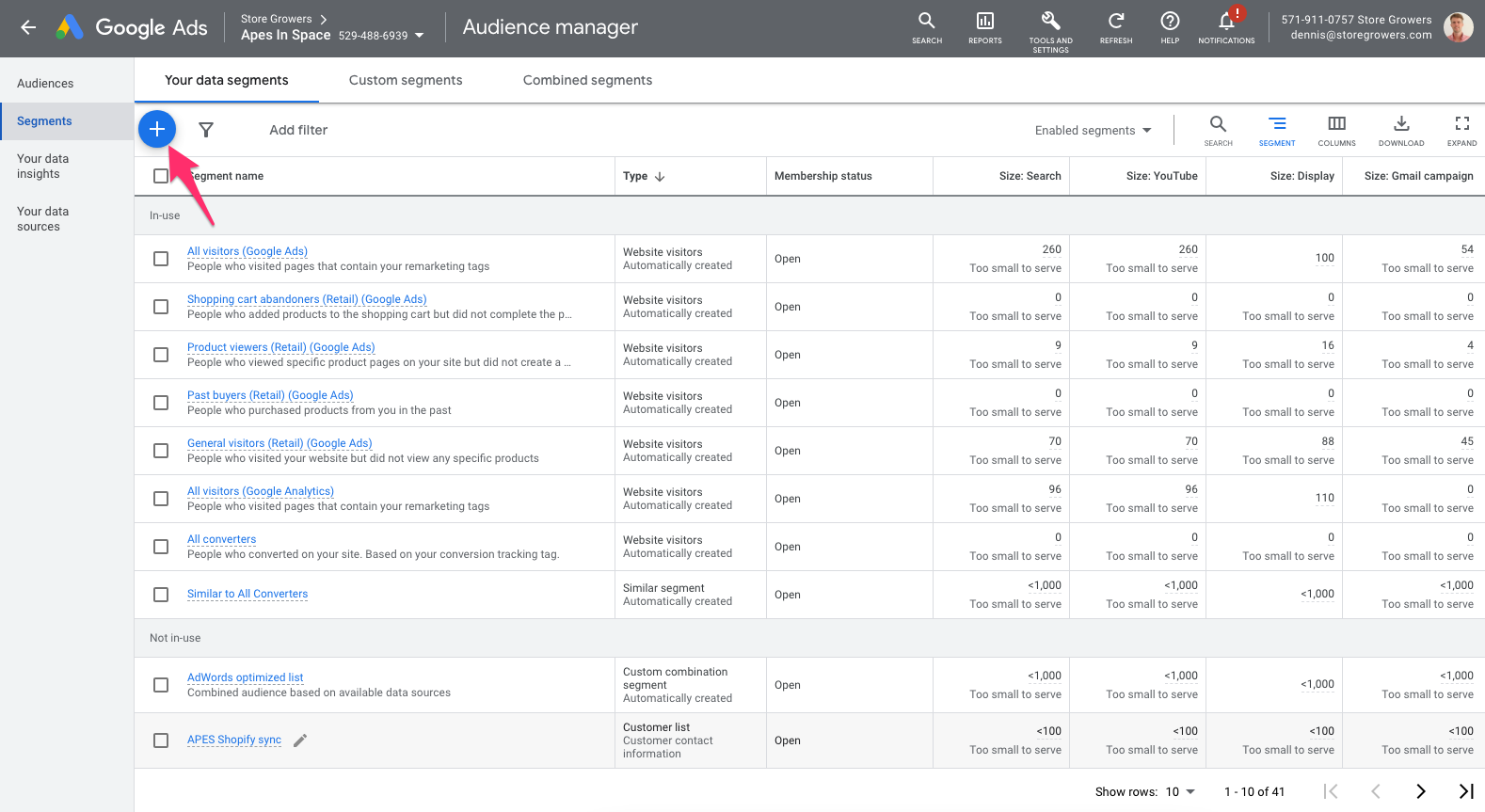Switch to Your data segments tab
This screenshot has width=1485, height=812.
227,80
